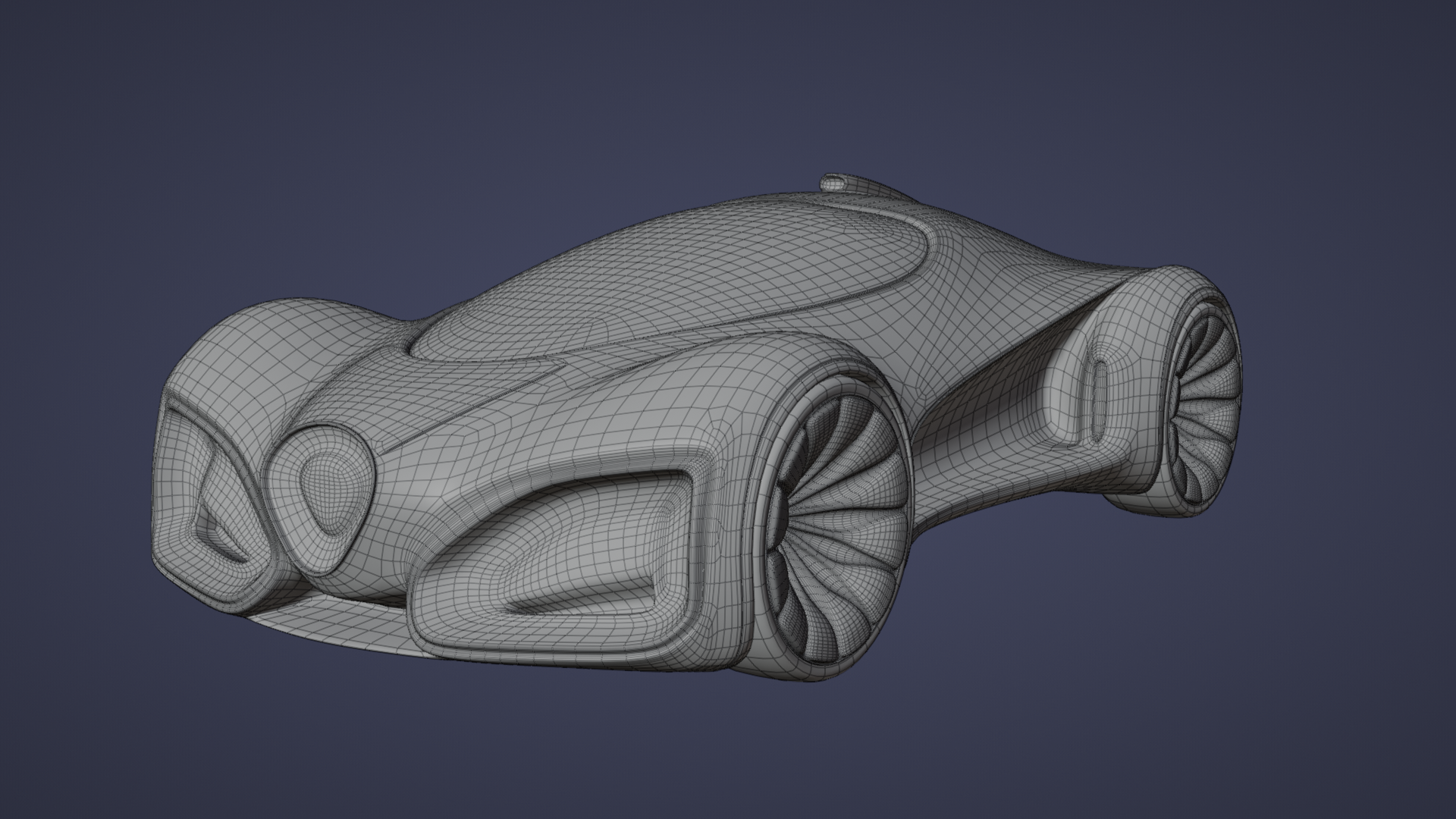
Task: Click empty viewport background above the car
Action: tap(531, 91)
